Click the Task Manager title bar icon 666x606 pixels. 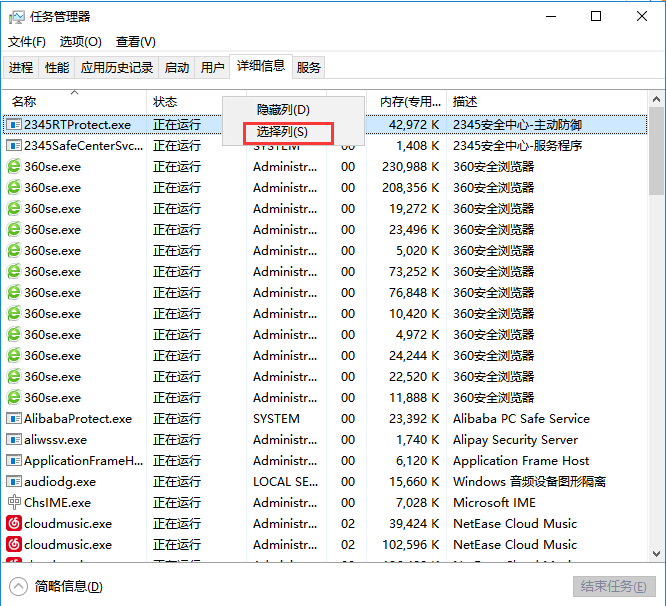point(17,16)
